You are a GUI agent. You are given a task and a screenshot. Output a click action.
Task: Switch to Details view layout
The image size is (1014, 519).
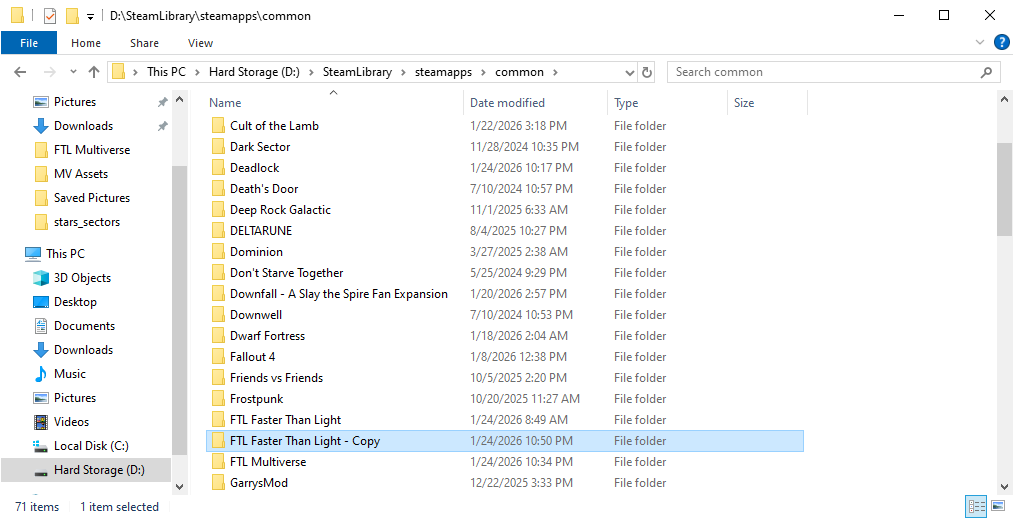[x=976, y=506]
